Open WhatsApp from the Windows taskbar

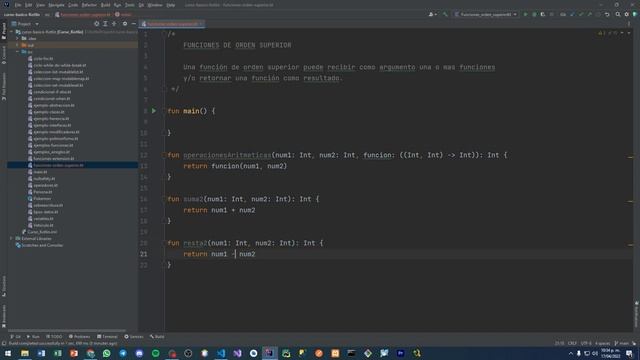[x=107, y=353]
